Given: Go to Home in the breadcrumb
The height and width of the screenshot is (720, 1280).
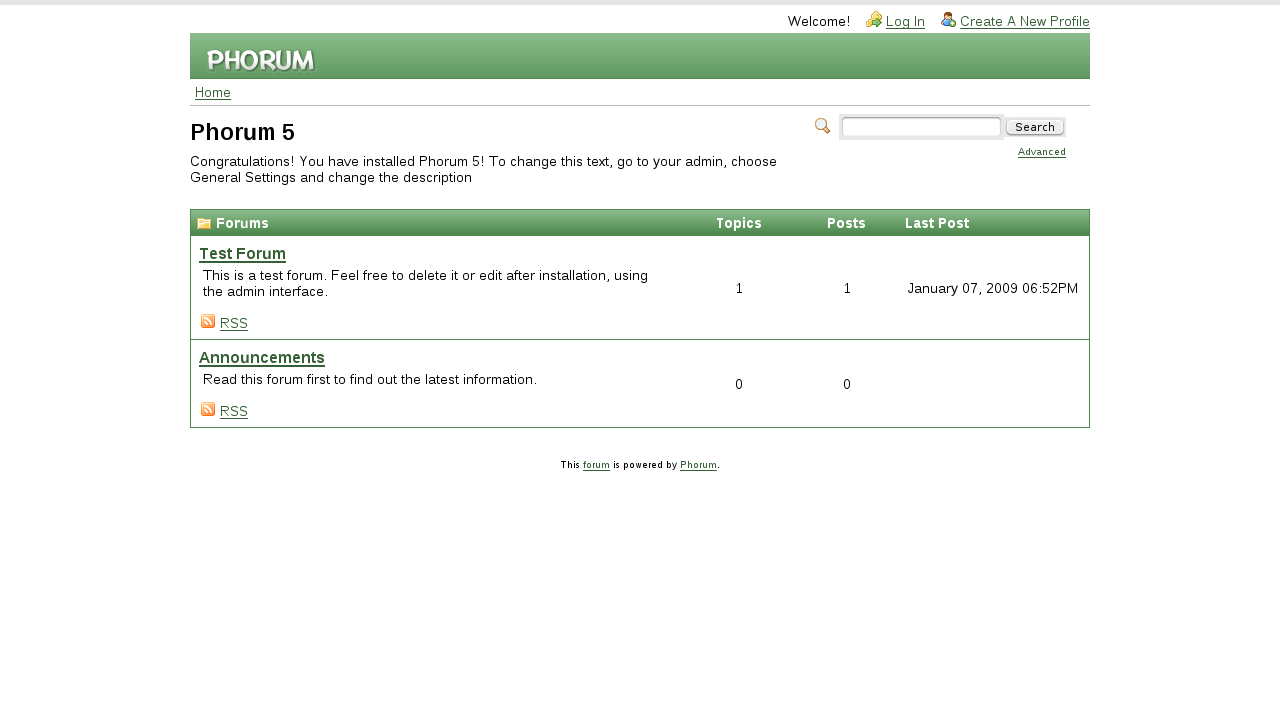Looking at the screenshot, I should (213, 93).
